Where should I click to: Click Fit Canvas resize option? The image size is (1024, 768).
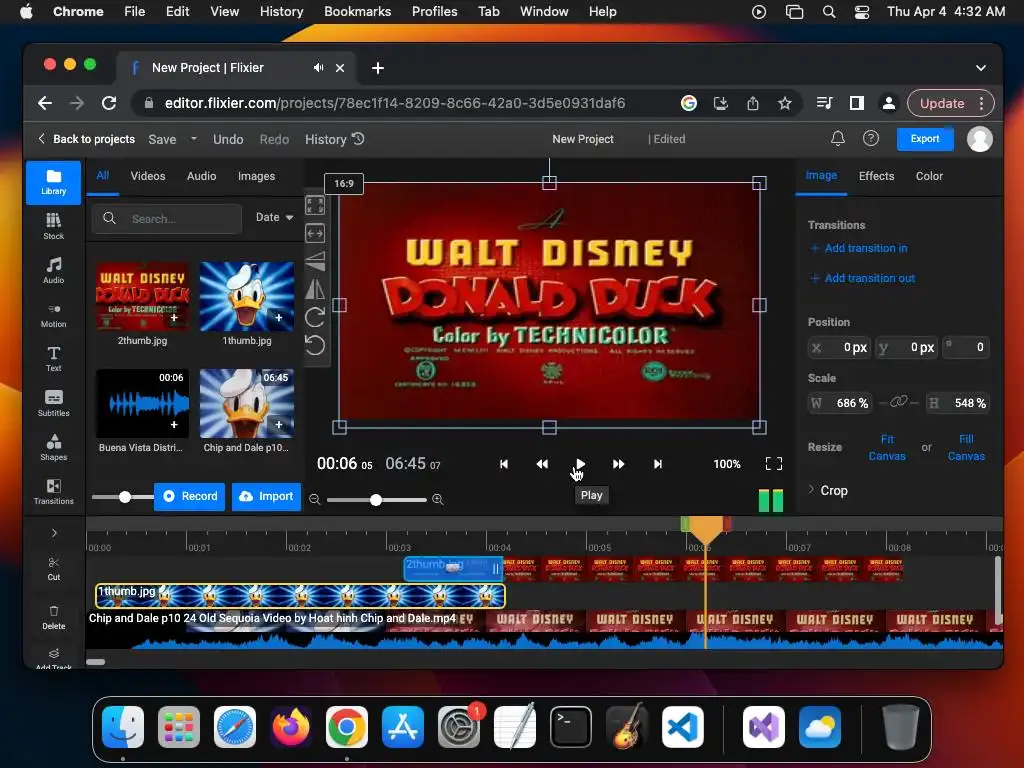tap(887, 447)
